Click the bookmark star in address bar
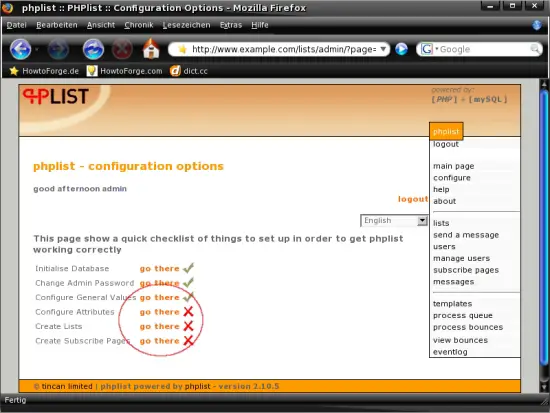The width and height of the screenshot is (550, 413). 182,49
